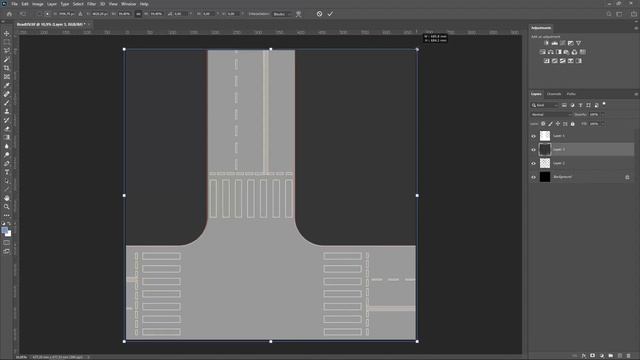Select the Blur tool
The width and height of the screenshot is (640, 360).
tap(7, 146)
